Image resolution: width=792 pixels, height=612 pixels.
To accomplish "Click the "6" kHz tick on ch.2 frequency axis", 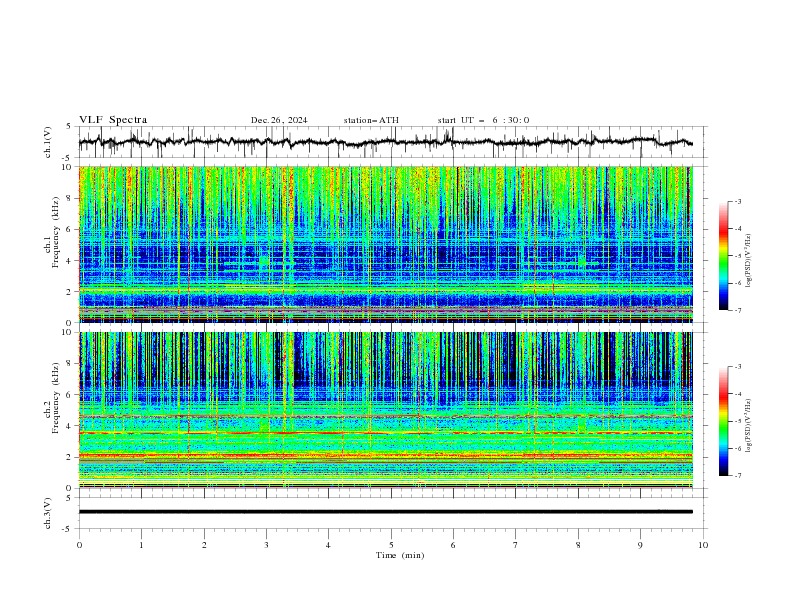I will 70,395.
